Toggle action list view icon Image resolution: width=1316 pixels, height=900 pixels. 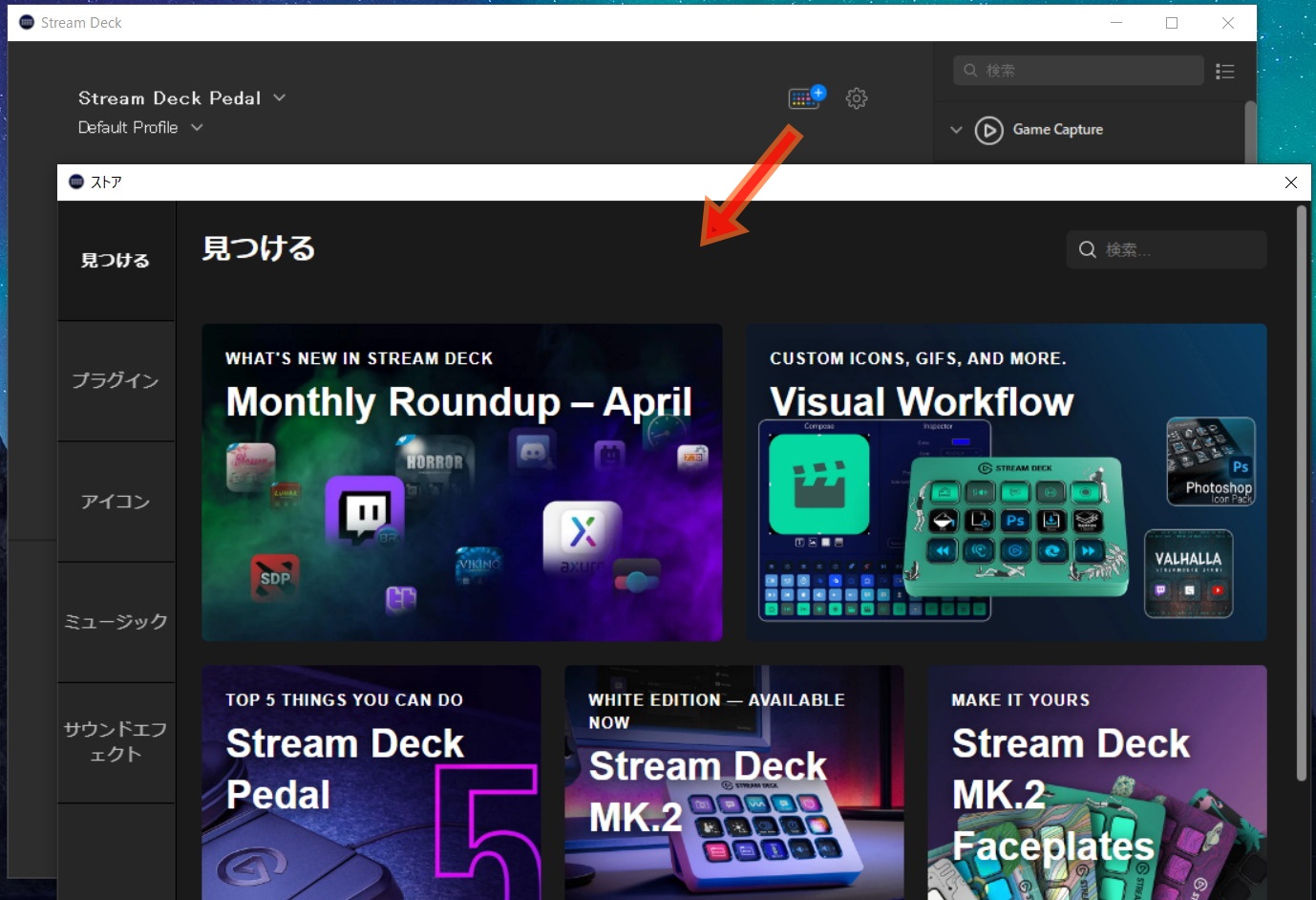[1225, 71]
